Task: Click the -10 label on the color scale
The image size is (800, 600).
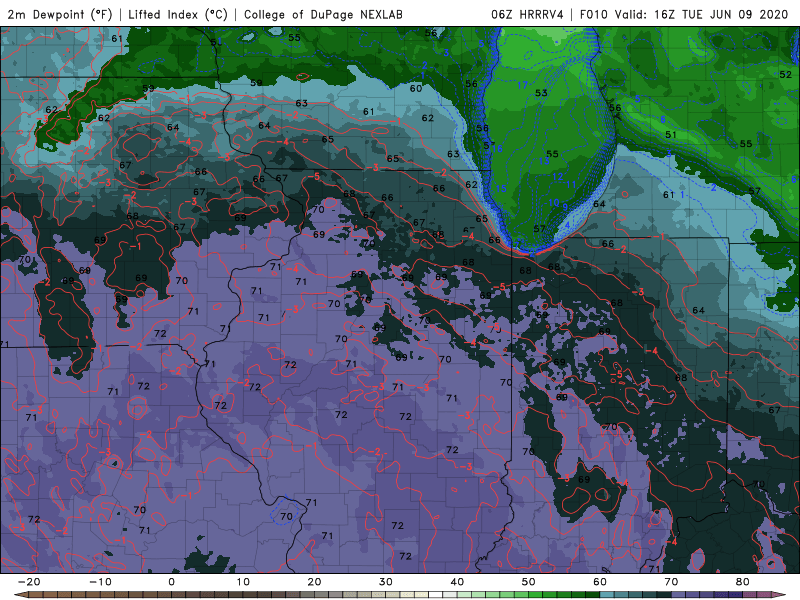Action: pyautogui.click(x=100, y=582)
